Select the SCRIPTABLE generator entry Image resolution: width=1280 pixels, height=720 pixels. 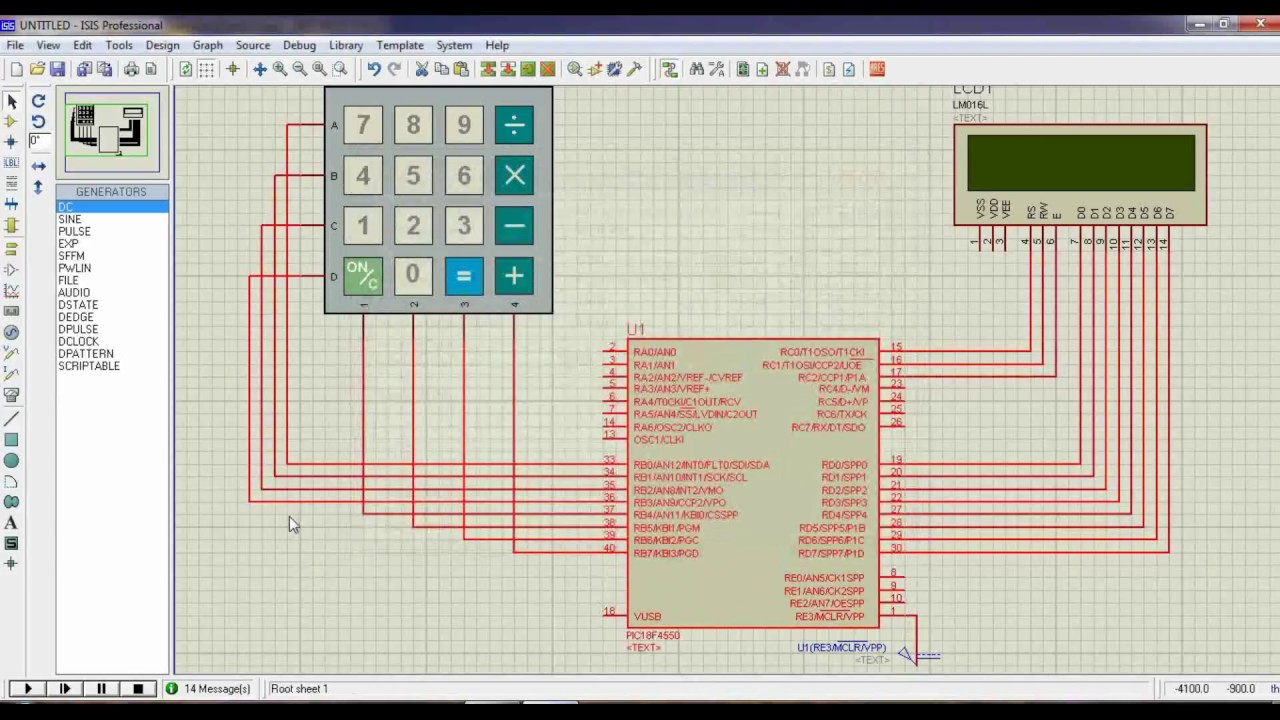click(112, 366)
